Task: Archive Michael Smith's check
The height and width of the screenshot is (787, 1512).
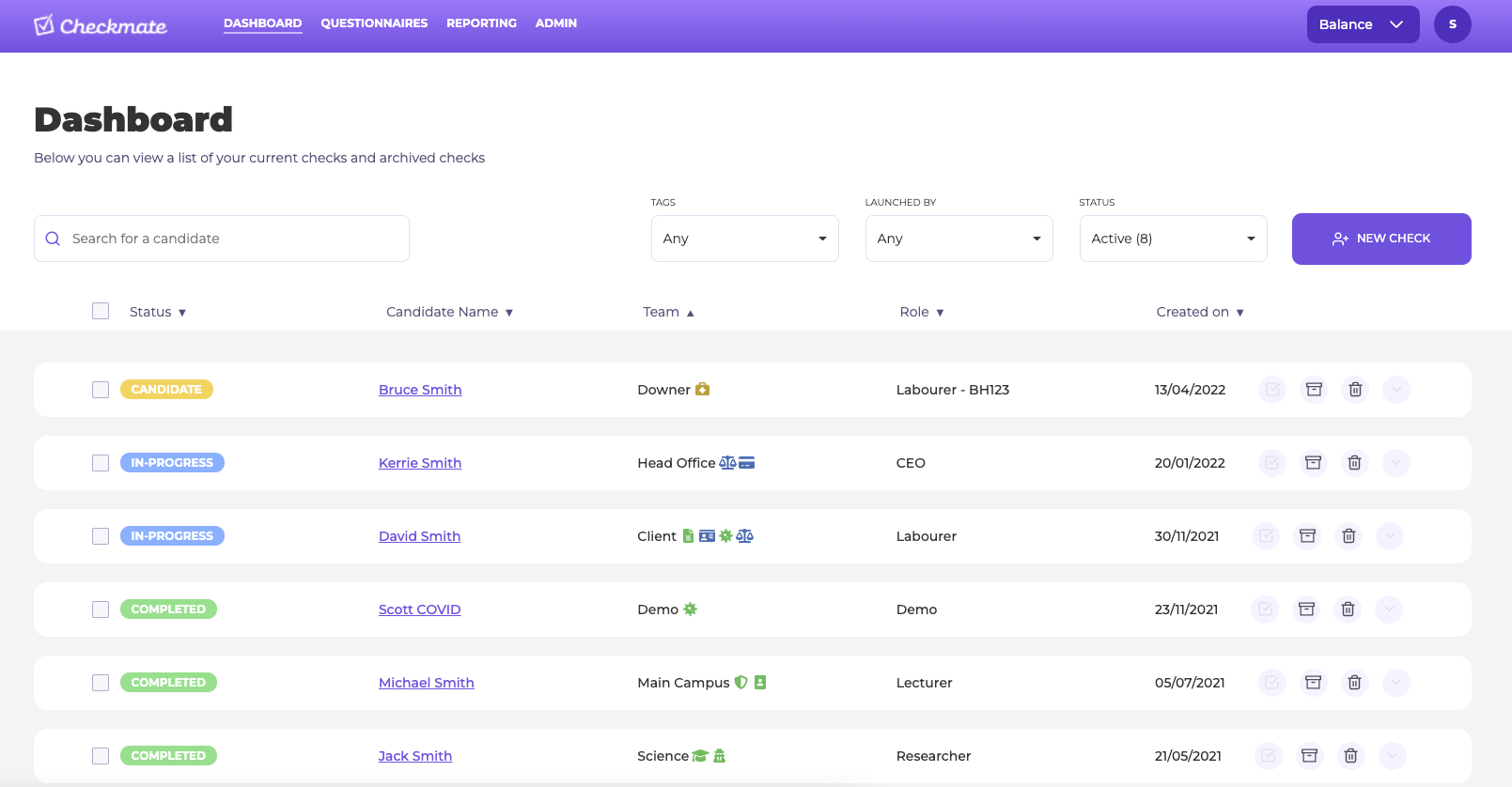Action: [x=1313, y=683]
